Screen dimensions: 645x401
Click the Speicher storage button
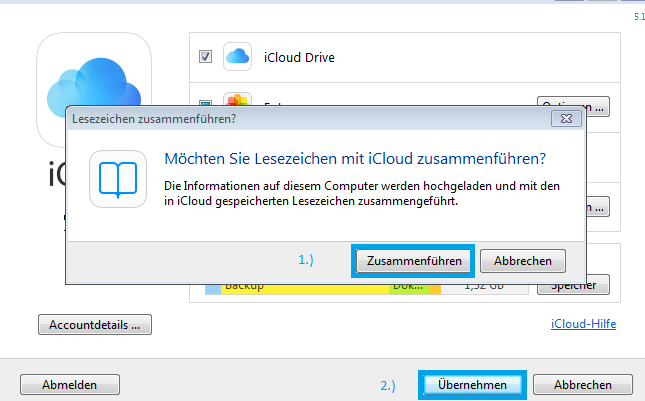point(573,287)
